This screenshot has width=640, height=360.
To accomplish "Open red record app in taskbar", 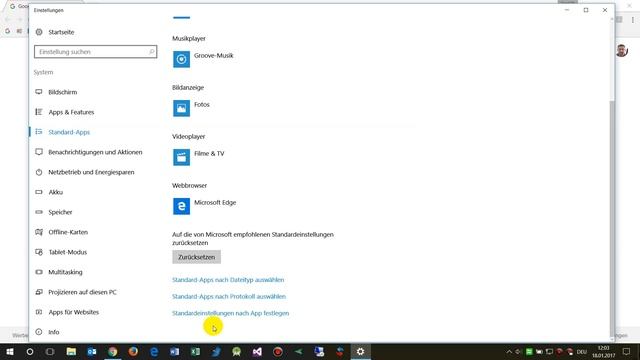I will tap(278, 351).
